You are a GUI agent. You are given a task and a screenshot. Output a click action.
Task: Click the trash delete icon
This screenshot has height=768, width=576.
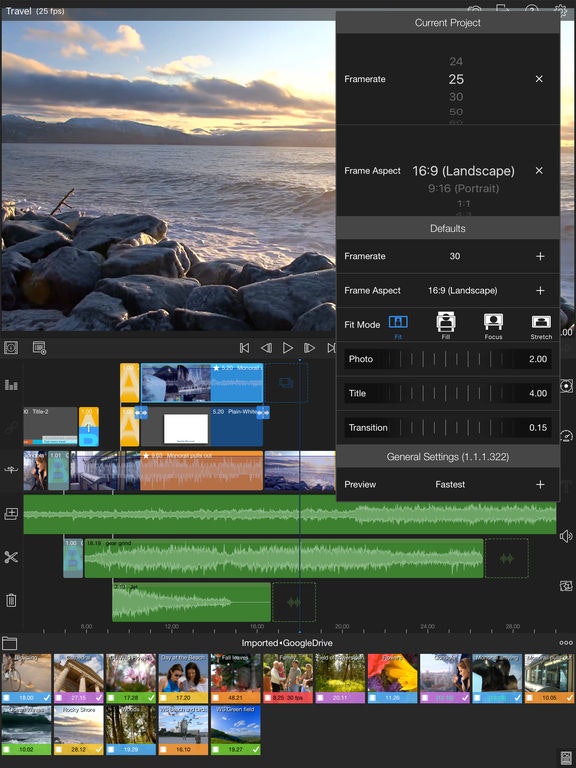click(11, 600)
